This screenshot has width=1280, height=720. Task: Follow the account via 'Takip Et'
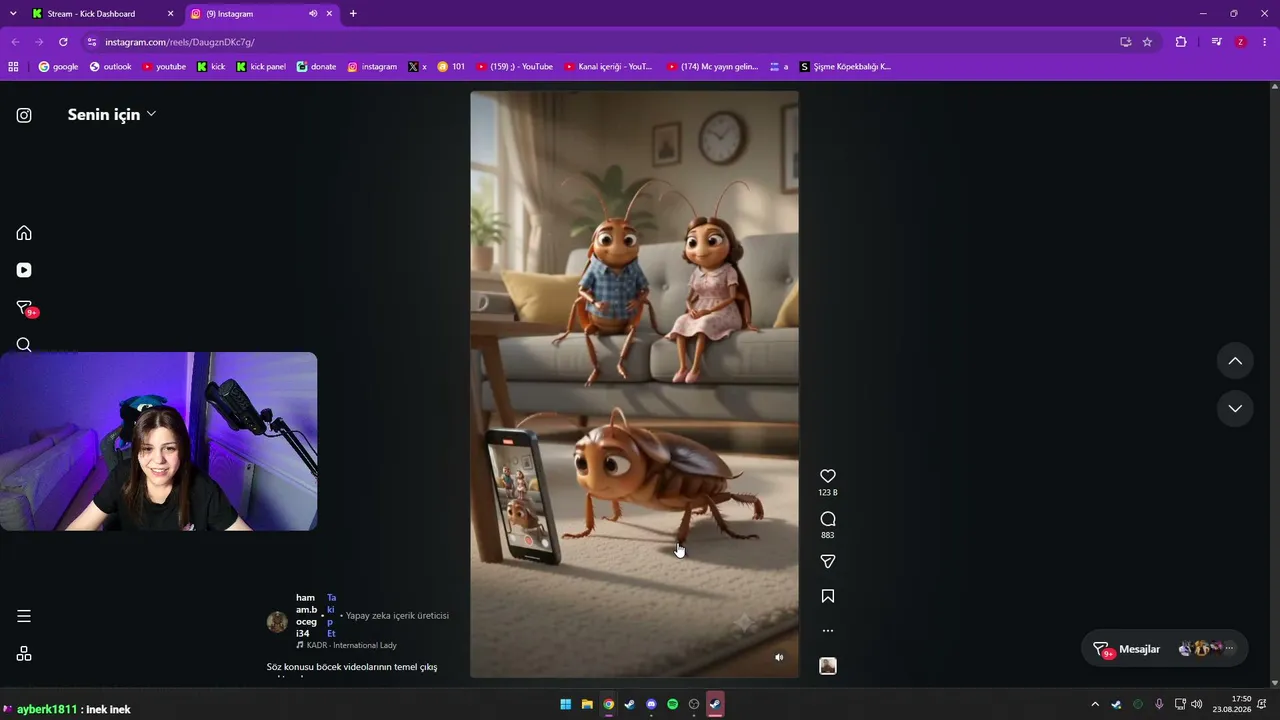[x=331, y=615]
